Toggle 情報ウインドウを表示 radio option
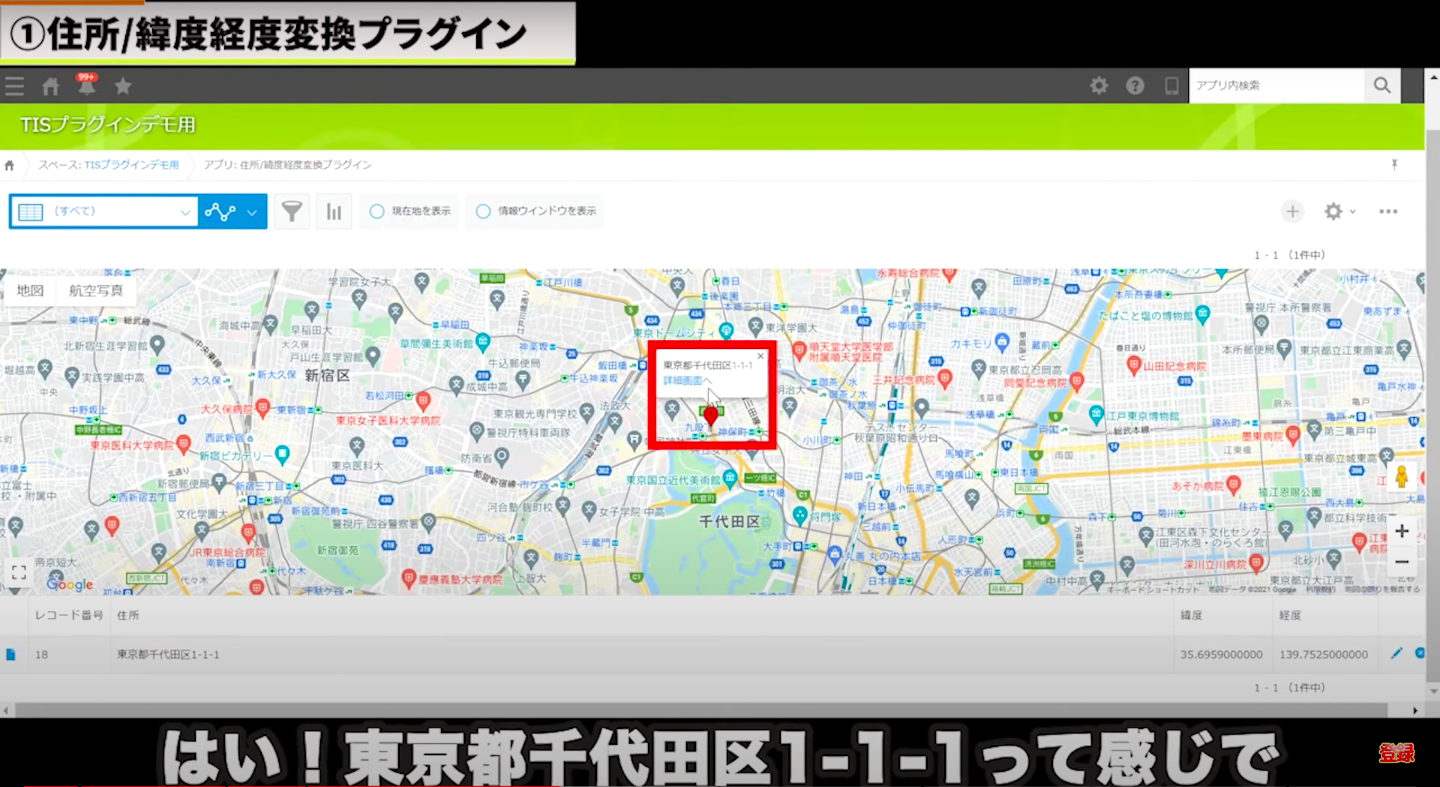This screenshot has height=787, width=1440. (x=484, y=211)
